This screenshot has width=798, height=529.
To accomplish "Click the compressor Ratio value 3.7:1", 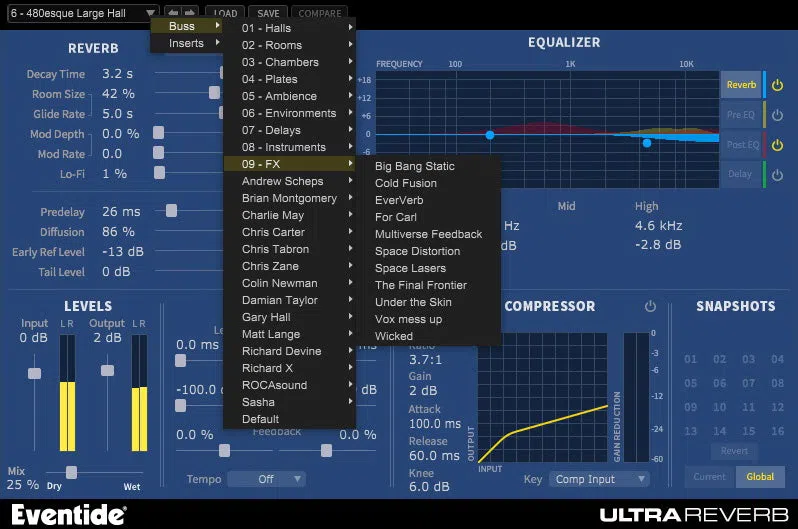I will (425, 360).
